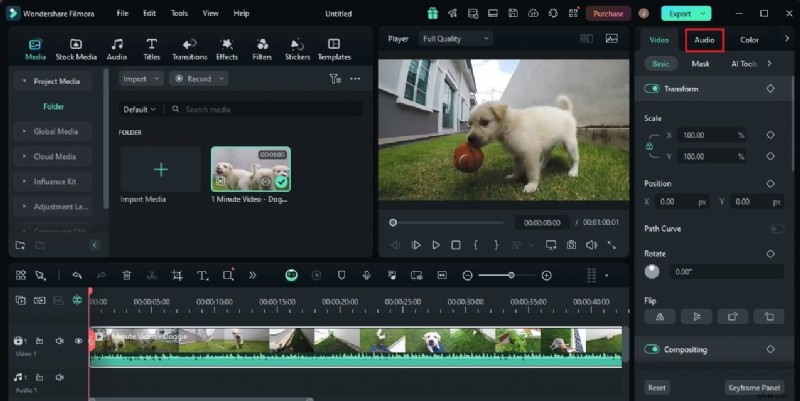Switch to the Audio properties tab
This screenshot has height=401, width=800.
[704, 40]
